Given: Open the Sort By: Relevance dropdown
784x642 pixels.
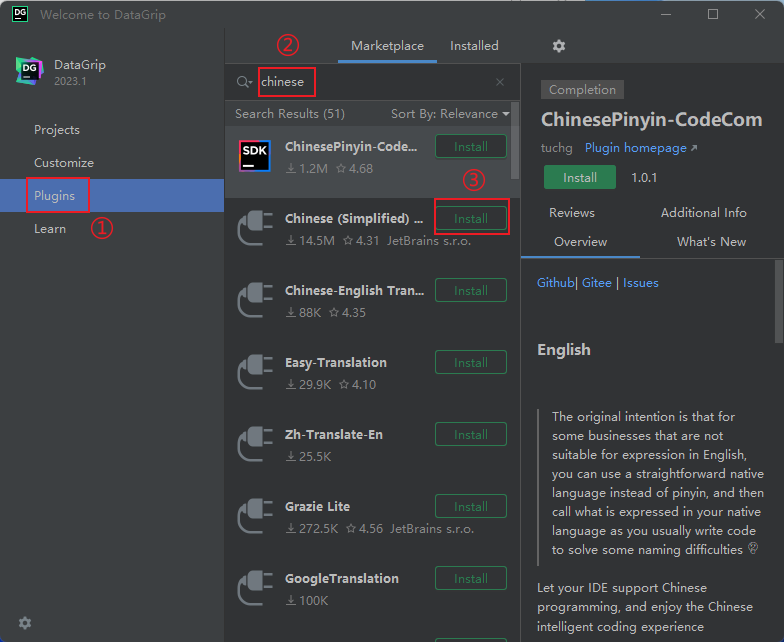Looking at the screenshot, I should pyautogui.click(x=450, y=114).
